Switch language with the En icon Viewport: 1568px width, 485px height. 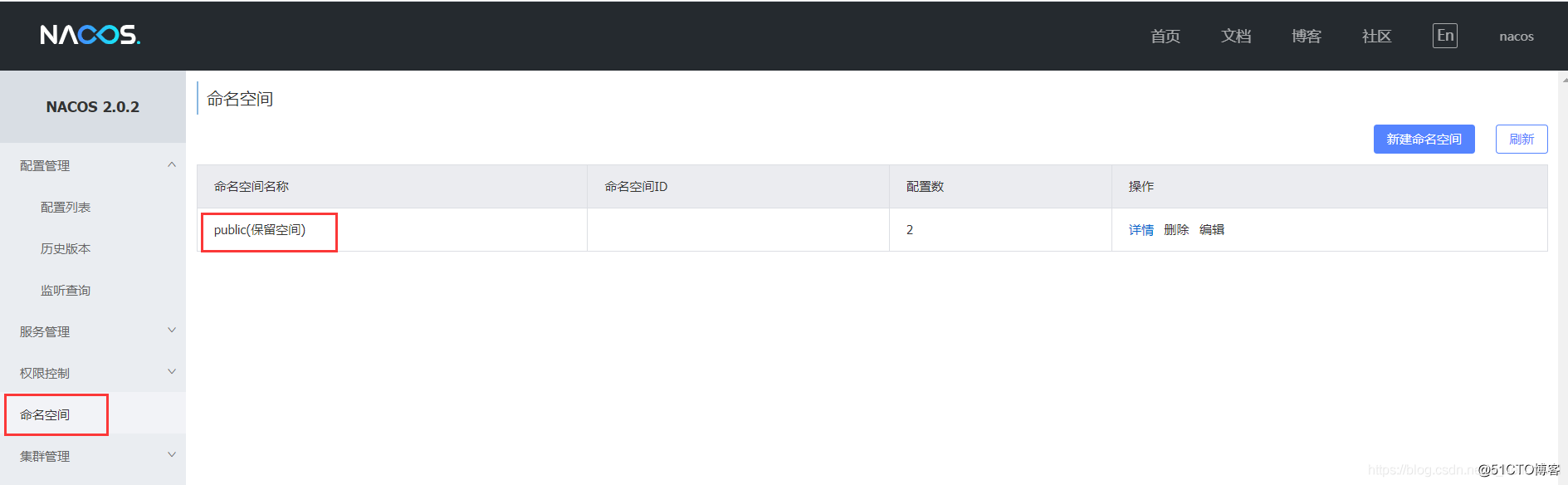click(x=1444, y=36)
